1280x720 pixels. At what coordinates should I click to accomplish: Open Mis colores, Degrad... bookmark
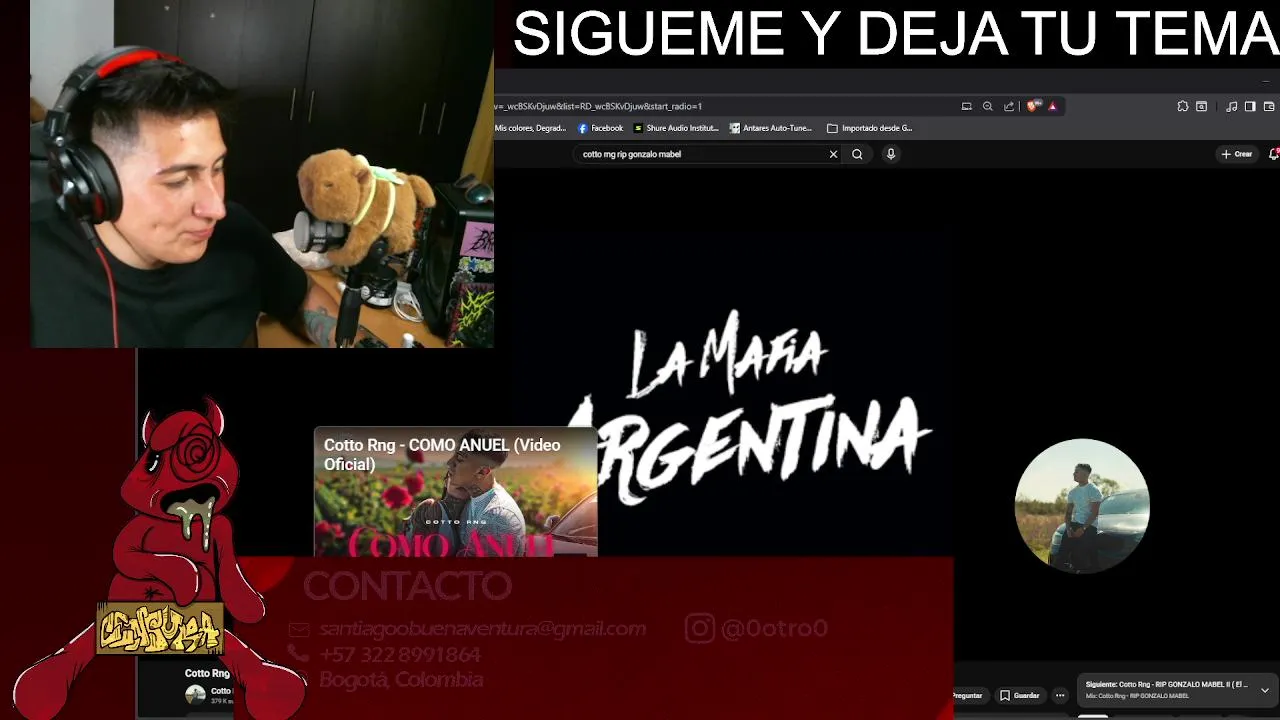[531, 128]
